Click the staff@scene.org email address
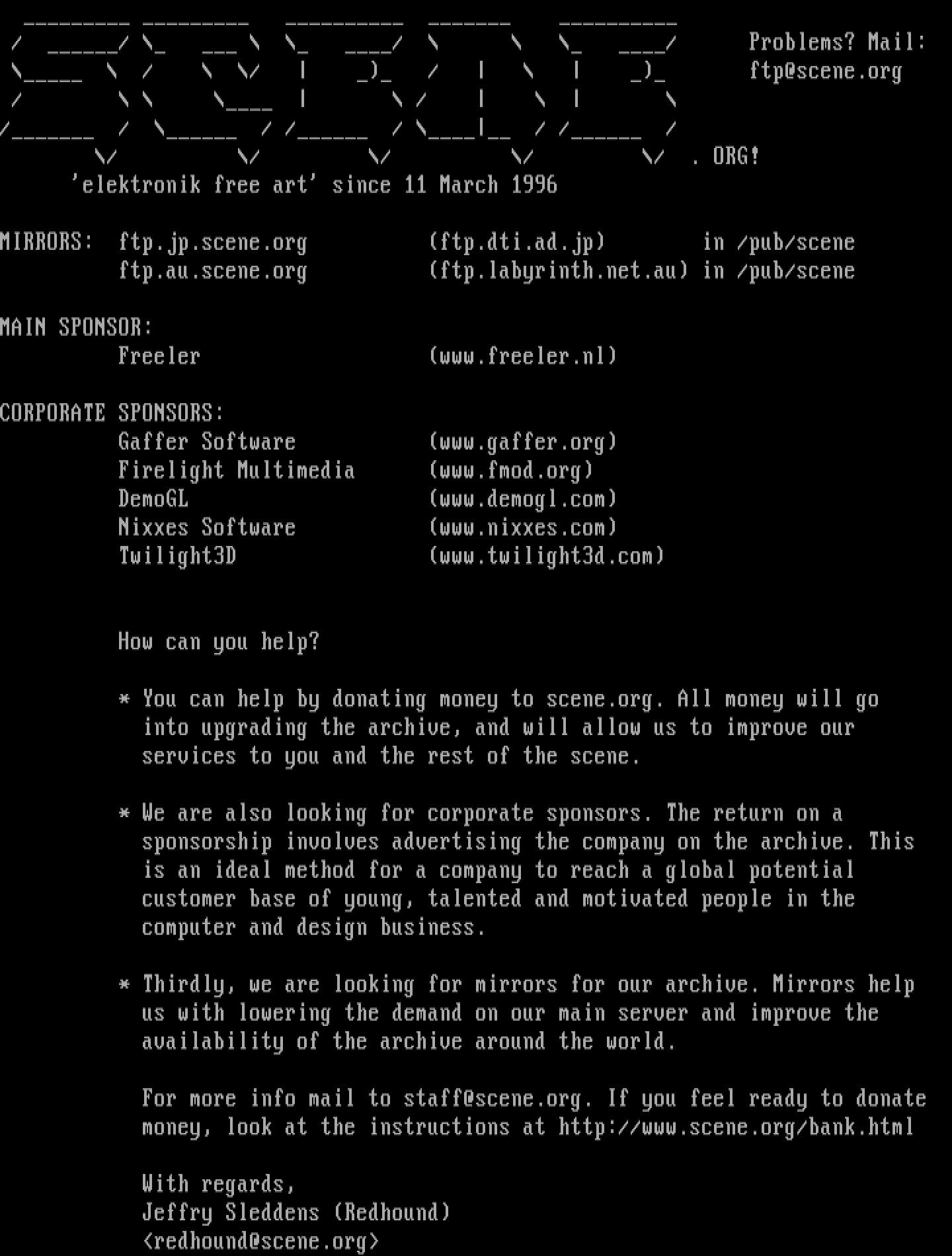The image size is (952, 1256). pyautogui.click(x=493, y=1099)
